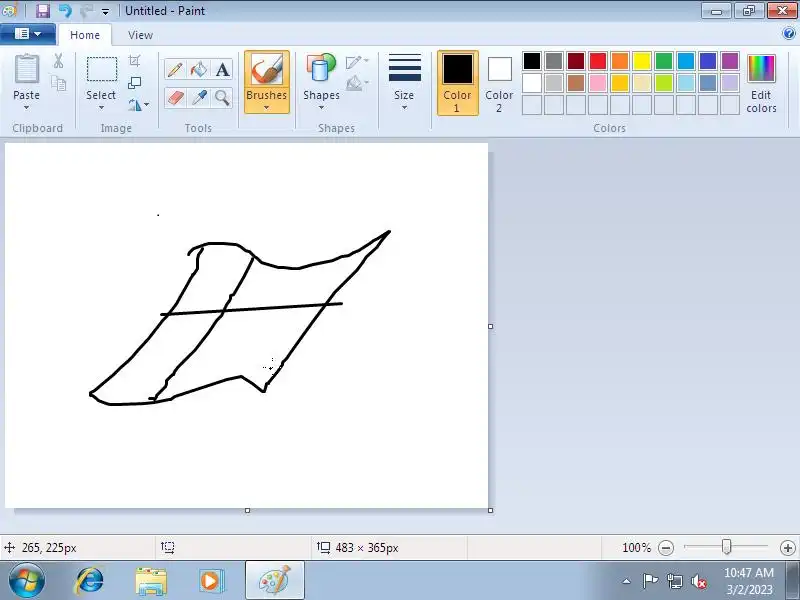Click the Windows Start orb

pyautogui.click(x=27, y=580)
